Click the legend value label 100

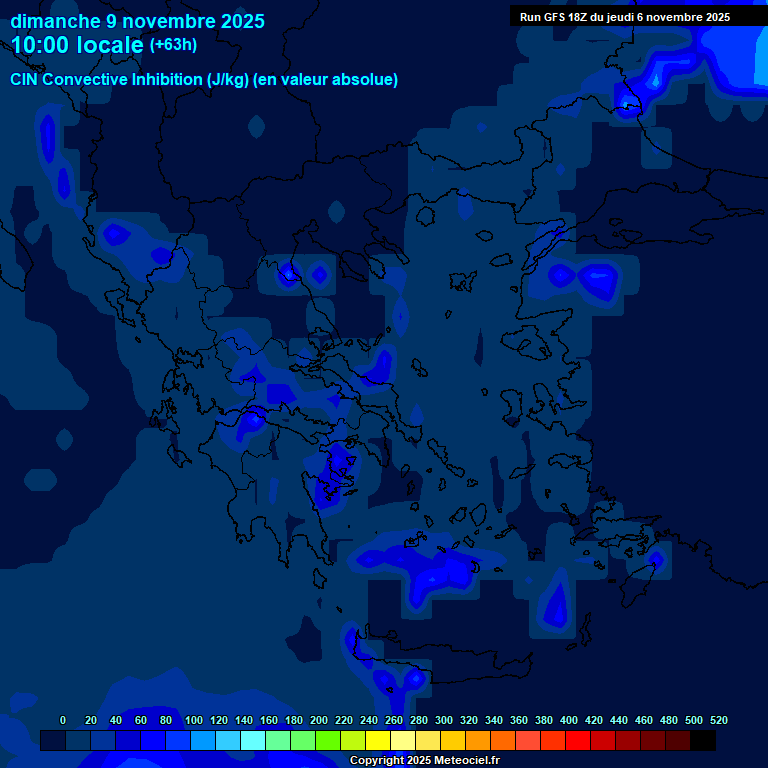tap(194, 720)
